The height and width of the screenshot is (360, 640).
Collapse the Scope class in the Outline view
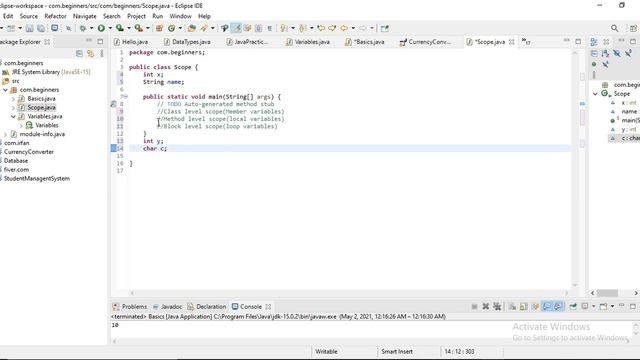595,94
